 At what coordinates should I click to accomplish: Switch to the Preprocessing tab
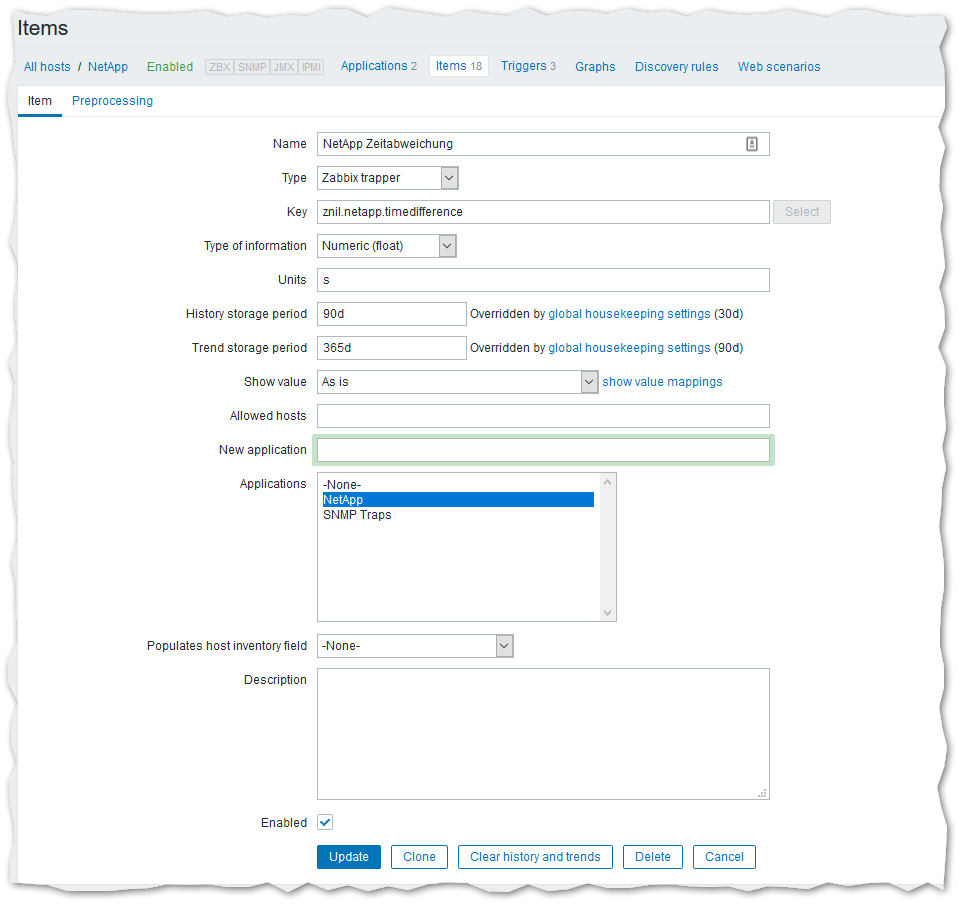[x=112, y=101]
